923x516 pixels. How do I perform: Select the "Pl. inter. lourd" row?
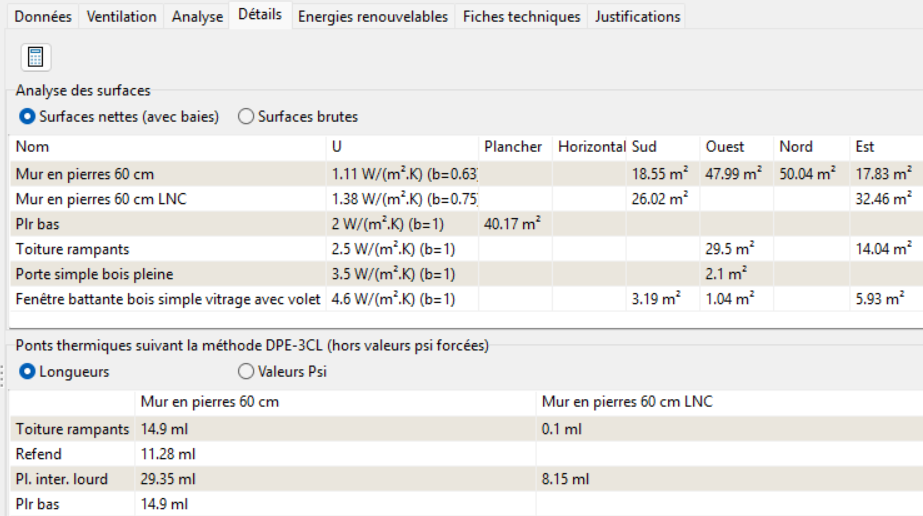(x=62, y=479)
